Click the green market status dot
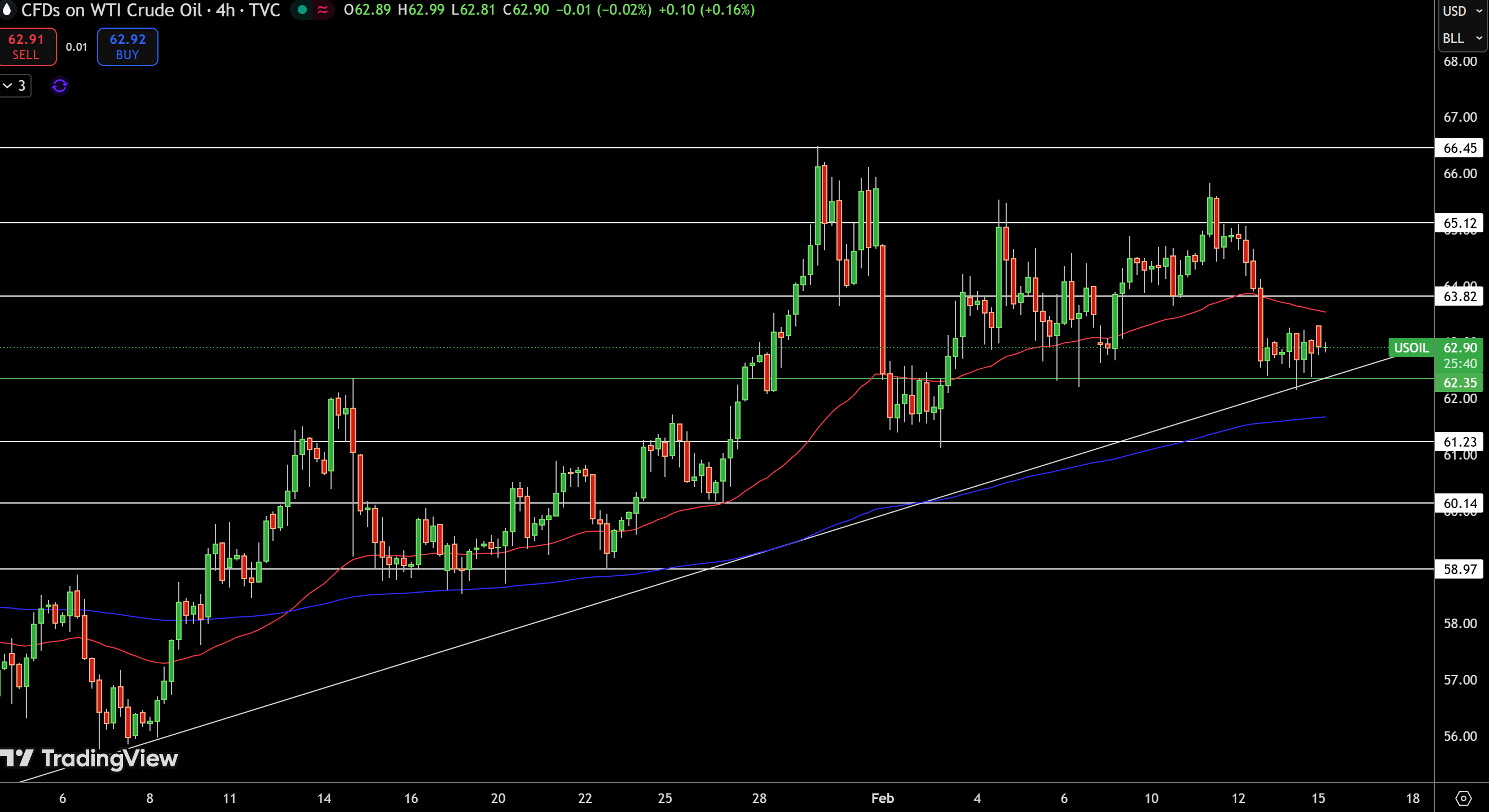 (302, 10)
